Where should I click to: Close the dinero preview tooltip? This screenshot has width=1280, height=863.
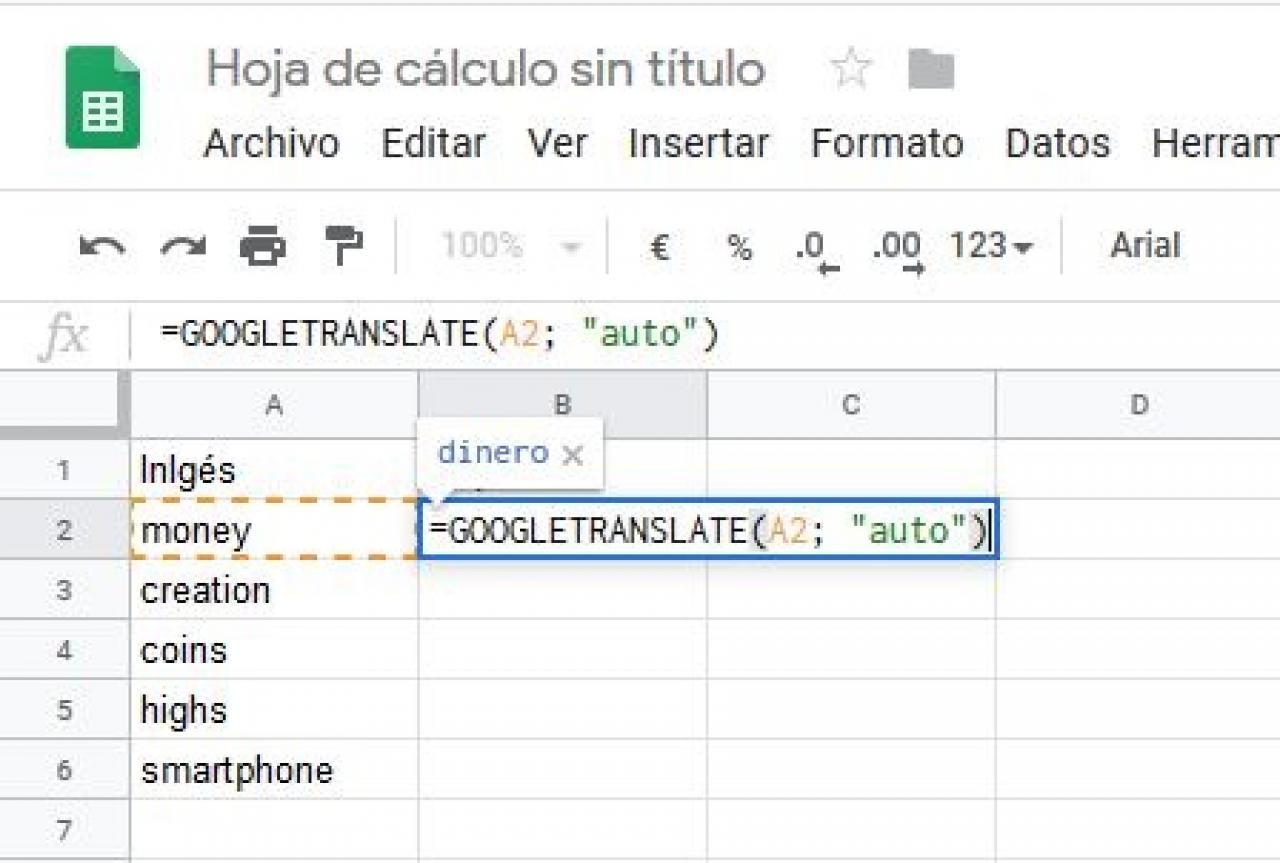(x=572, y=456)
